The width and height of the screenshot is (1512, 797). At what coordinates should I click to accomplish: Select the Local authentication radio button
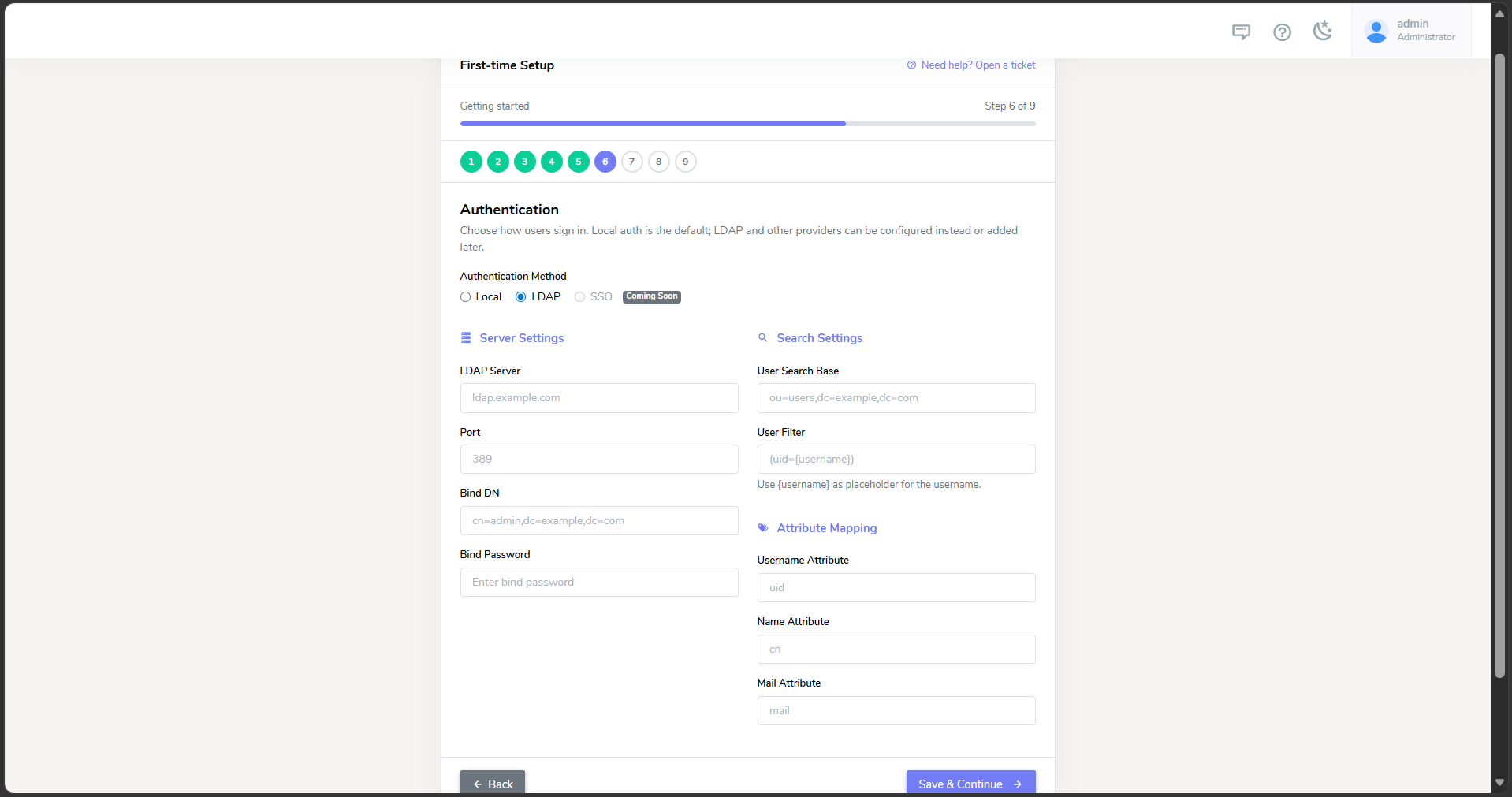pos(465,297)
